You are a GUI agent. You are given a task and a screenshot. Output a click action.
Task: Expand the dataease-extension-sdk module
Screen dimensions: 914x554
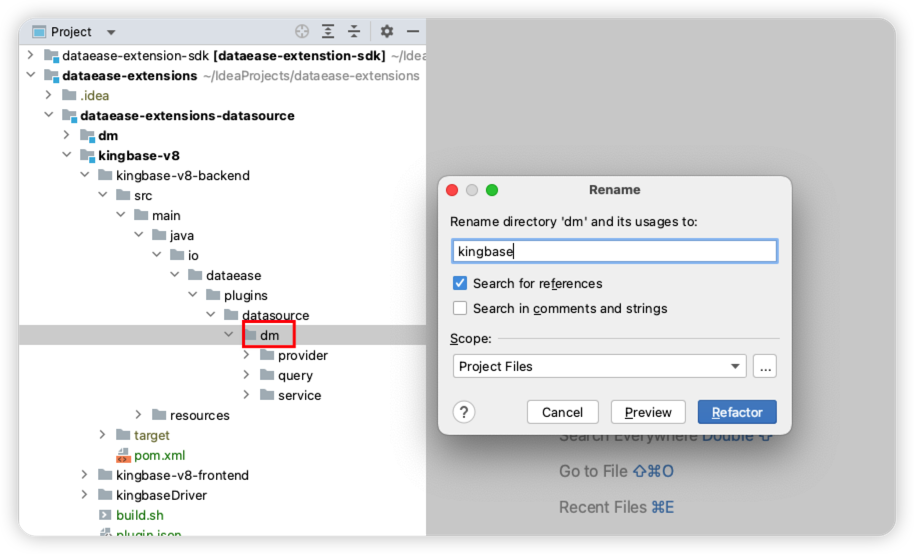(x=30, y=55)
